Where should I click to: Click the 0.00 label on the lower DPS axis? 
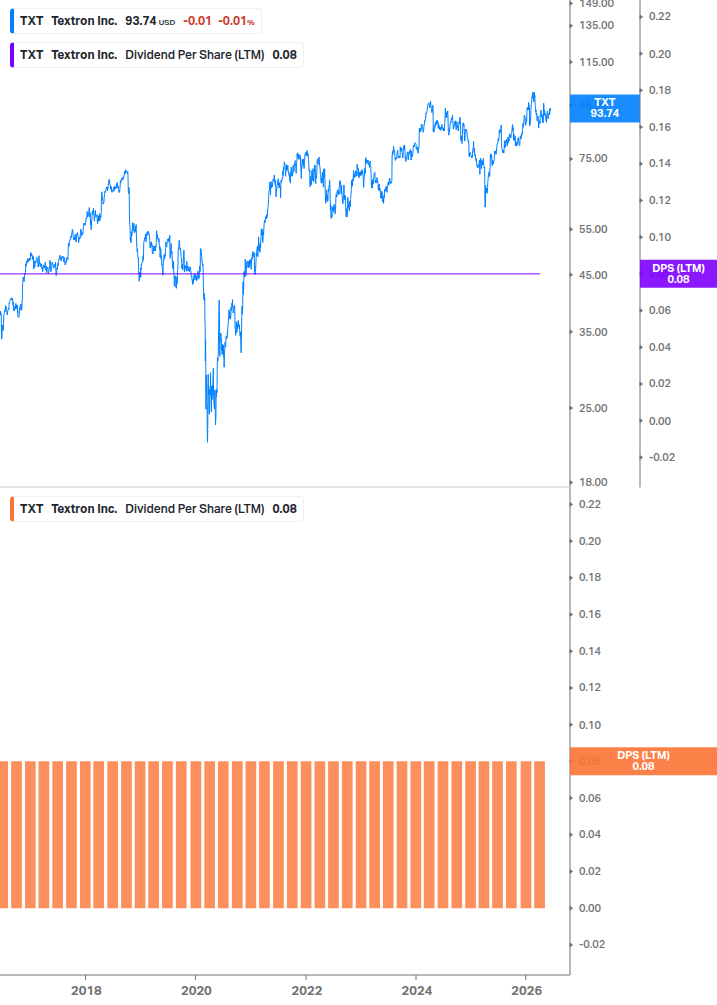click(590, 908)
